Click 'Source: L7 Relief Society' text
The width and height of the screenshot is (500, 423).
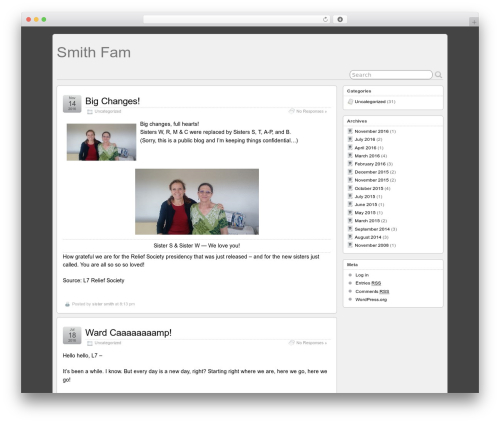(x=93, y=280)
